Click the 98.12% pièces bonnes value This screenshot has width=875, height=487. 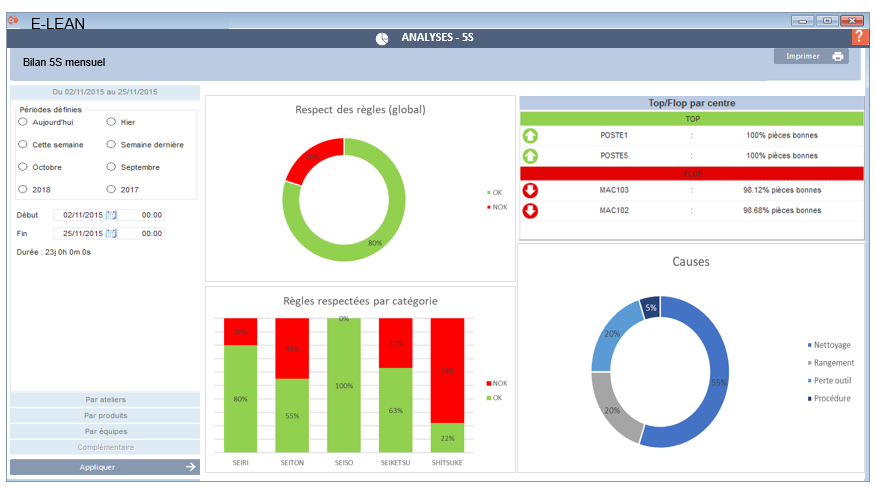point(782,190)
